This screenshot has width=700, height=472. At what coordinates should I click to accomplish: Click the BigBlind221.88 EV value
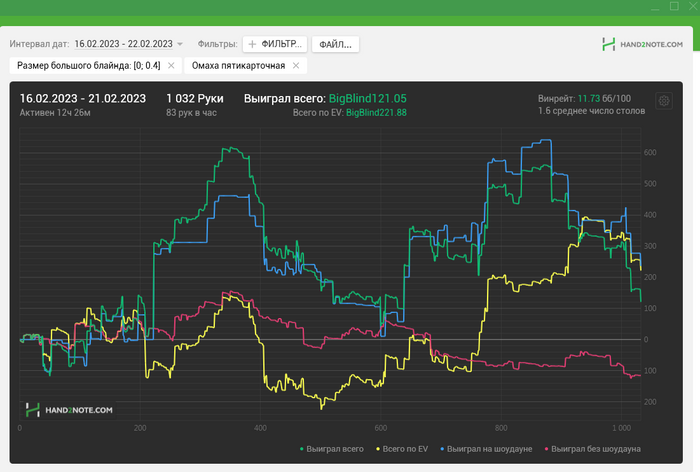[x=376, y=113]
